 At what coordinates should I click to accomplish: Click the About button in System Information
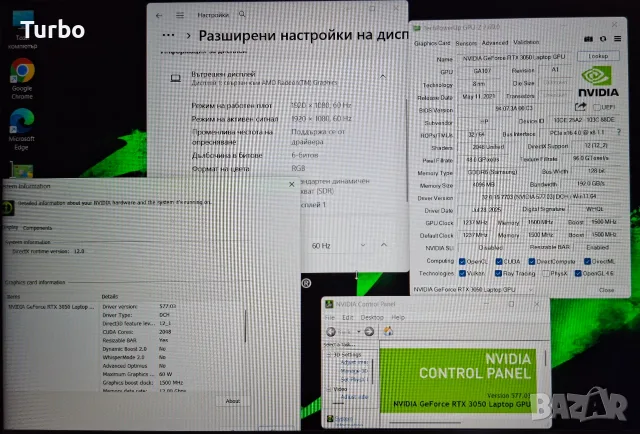(233, 401)
